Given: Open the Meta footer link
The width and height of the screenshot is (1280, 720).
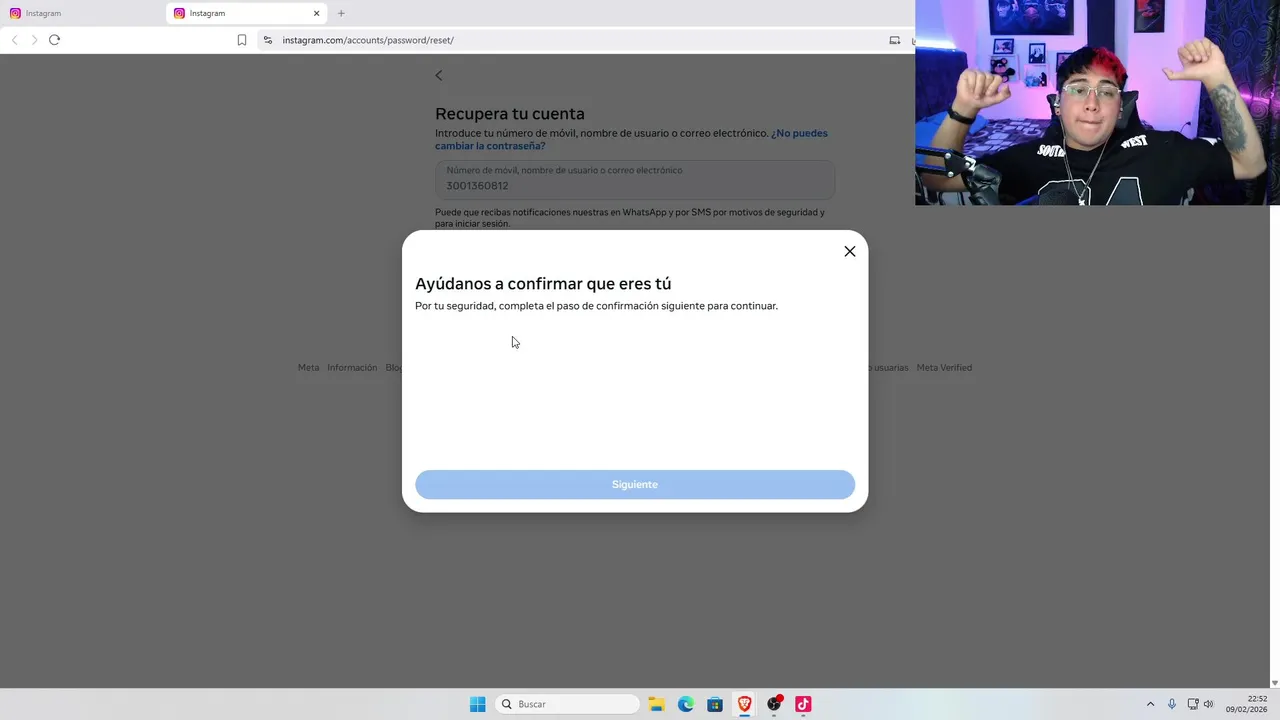Looking at the screenshot, I should (308, 368).
